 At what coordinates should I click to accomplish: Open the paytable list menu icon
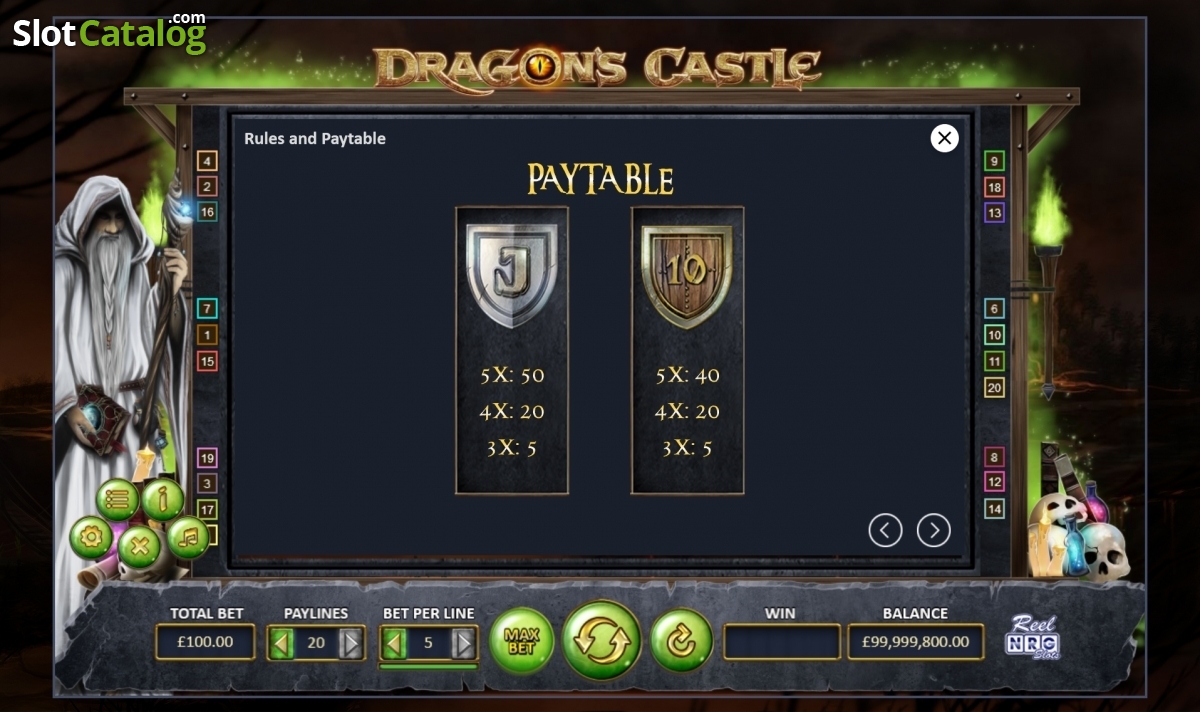point(118,500)
